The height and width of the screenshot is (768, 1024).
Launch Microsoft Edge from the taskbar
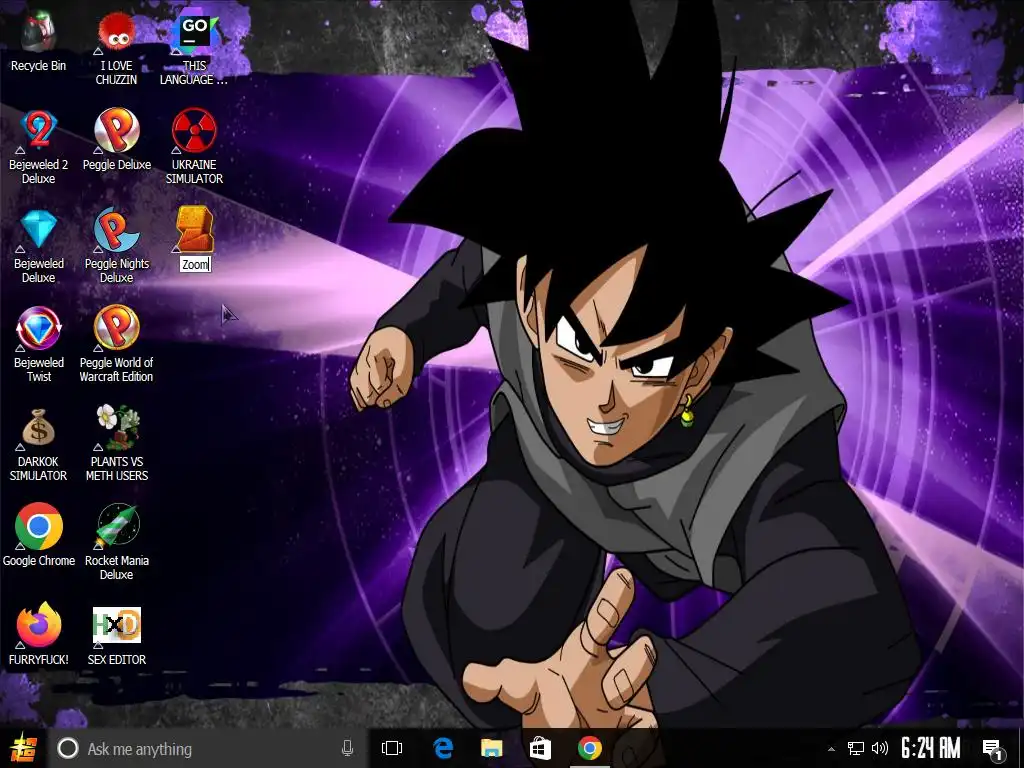coord(443,748)
